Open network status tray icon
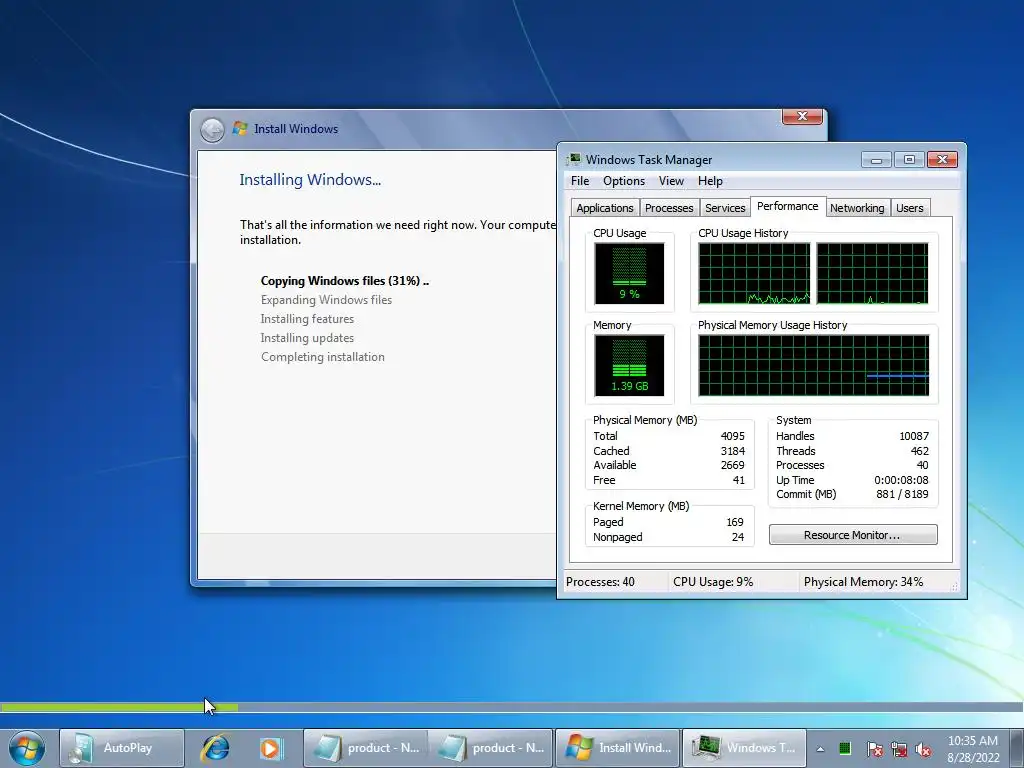The image size is (1024, 768). (x=899, y=749)
